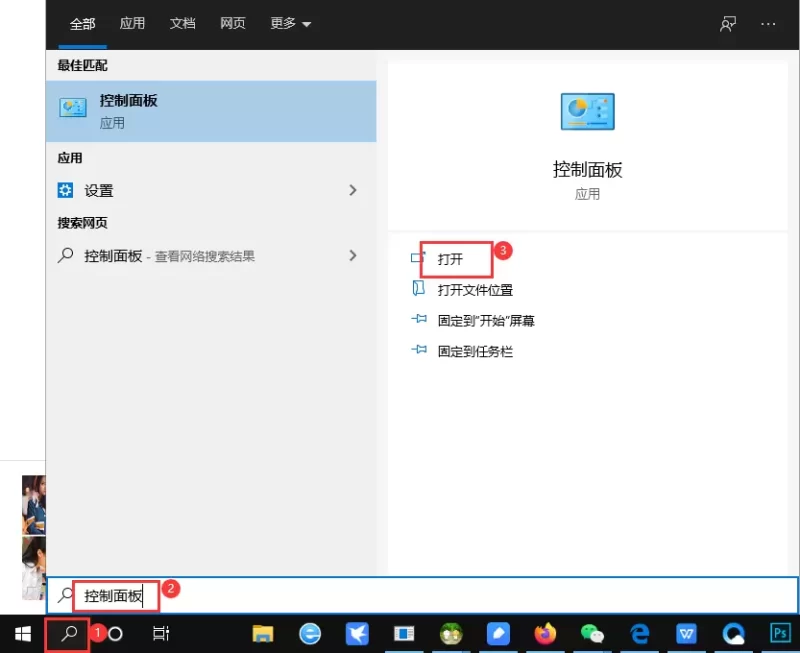Expand the 设置 search category arrow
800x653 pixels.
click(x=353, y=190)
